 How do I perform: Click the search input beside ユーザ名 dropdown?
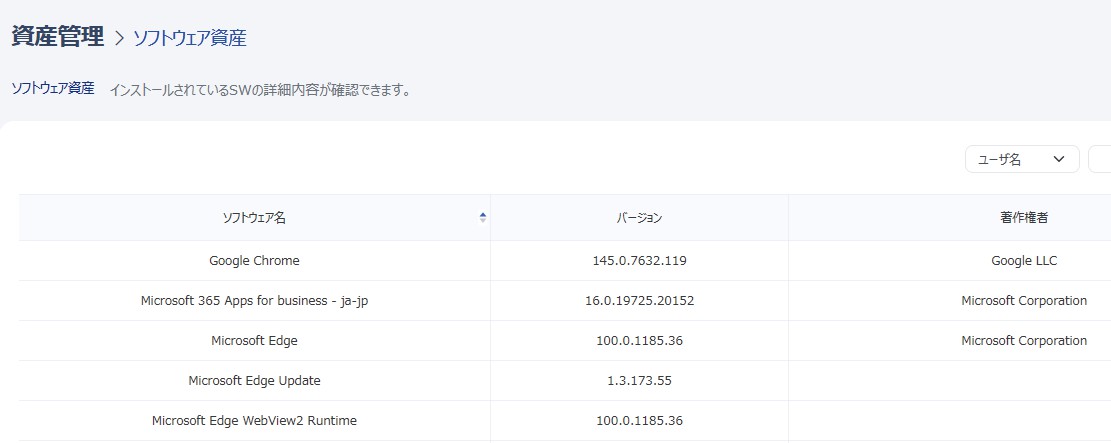pyautogui.click(x=1100, y=159)
